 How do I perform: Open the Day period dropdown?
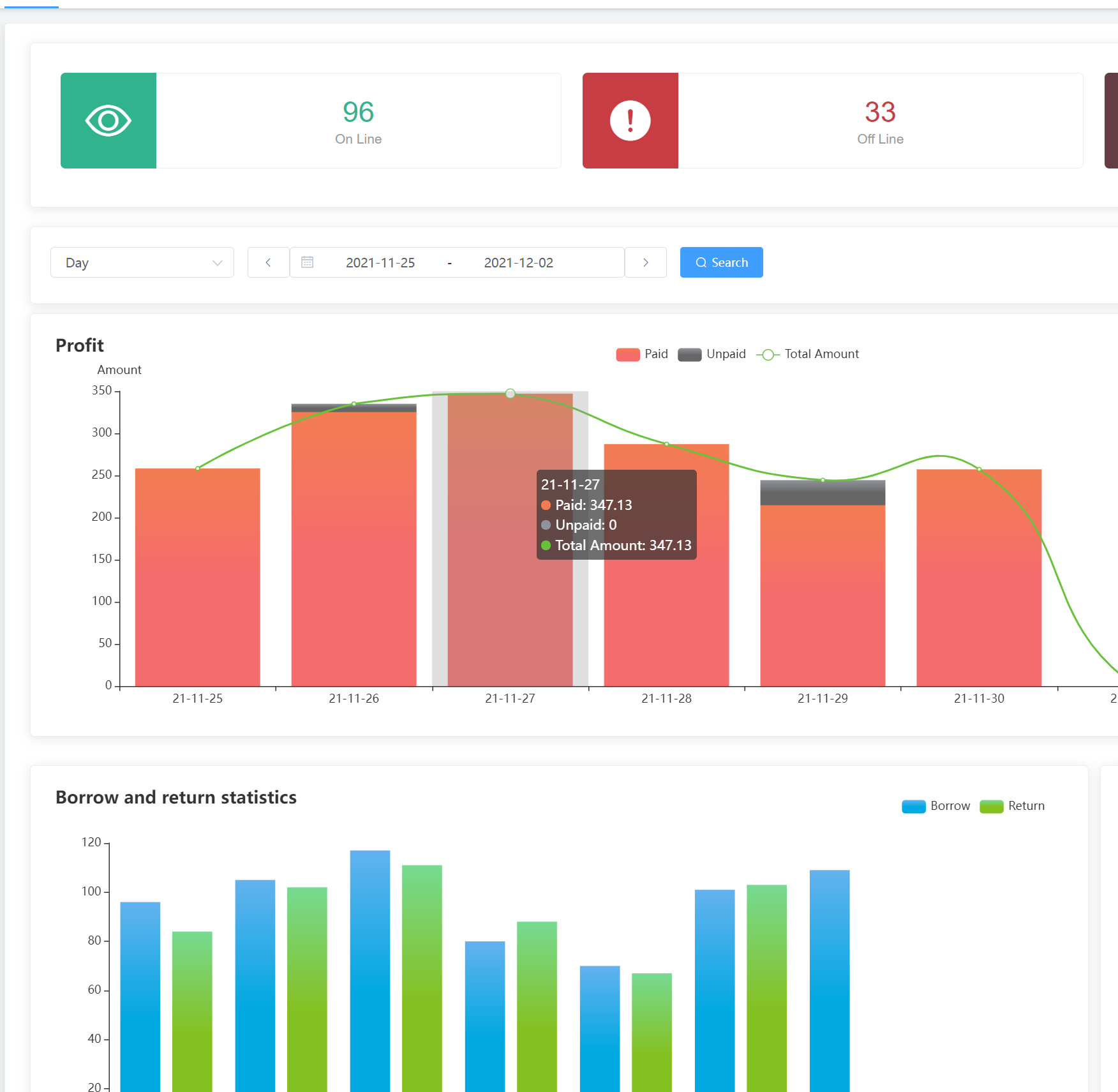click(142, 262)
